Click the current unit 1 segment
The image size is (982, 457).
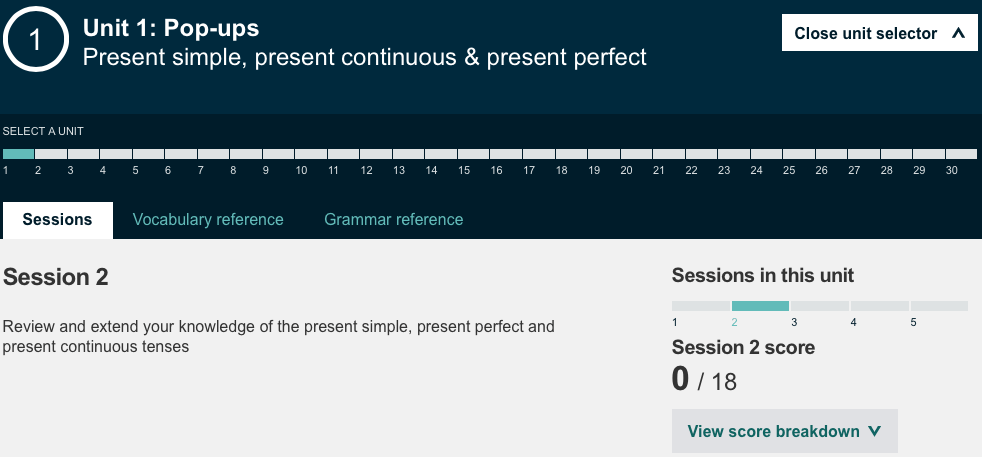coord(18,154)
